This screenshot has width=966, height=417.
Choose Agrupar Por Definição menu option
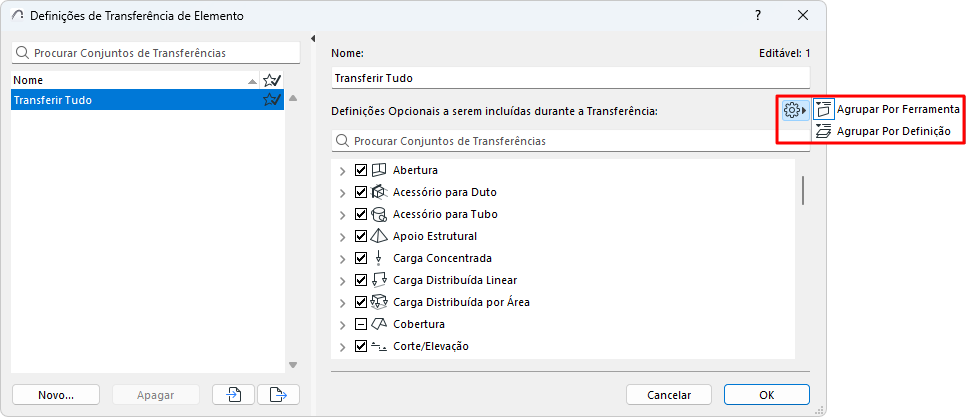(x=892, y=131)
